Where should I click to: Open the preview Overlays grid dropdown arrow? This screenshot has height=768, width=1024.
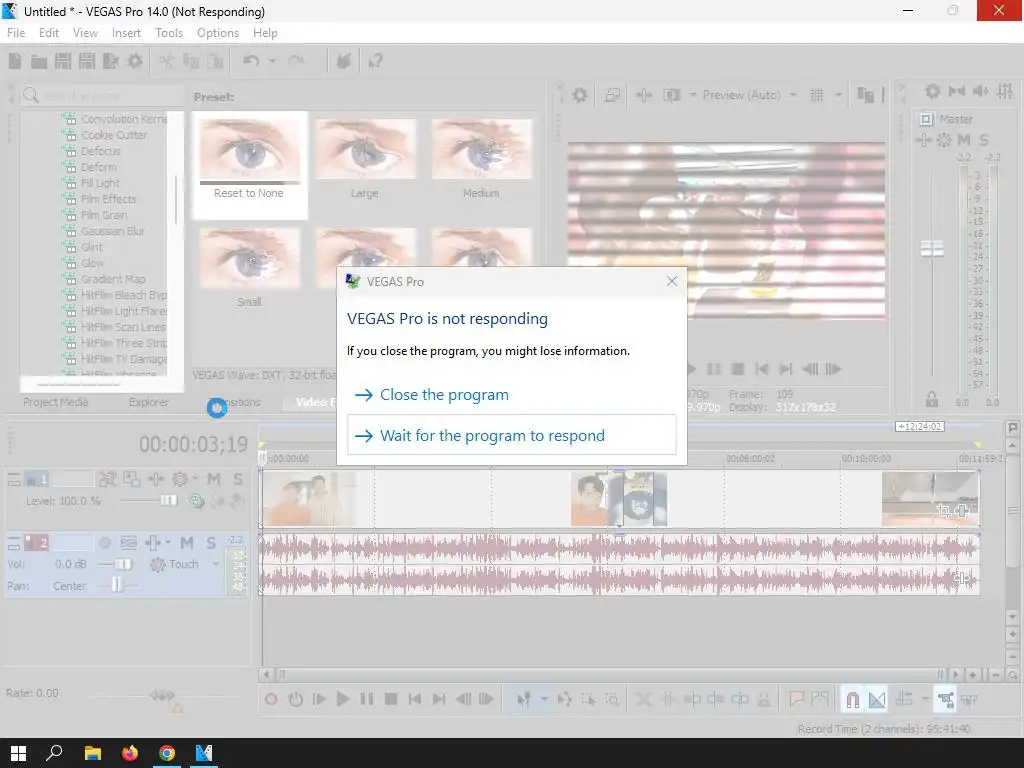pos(838,95)
